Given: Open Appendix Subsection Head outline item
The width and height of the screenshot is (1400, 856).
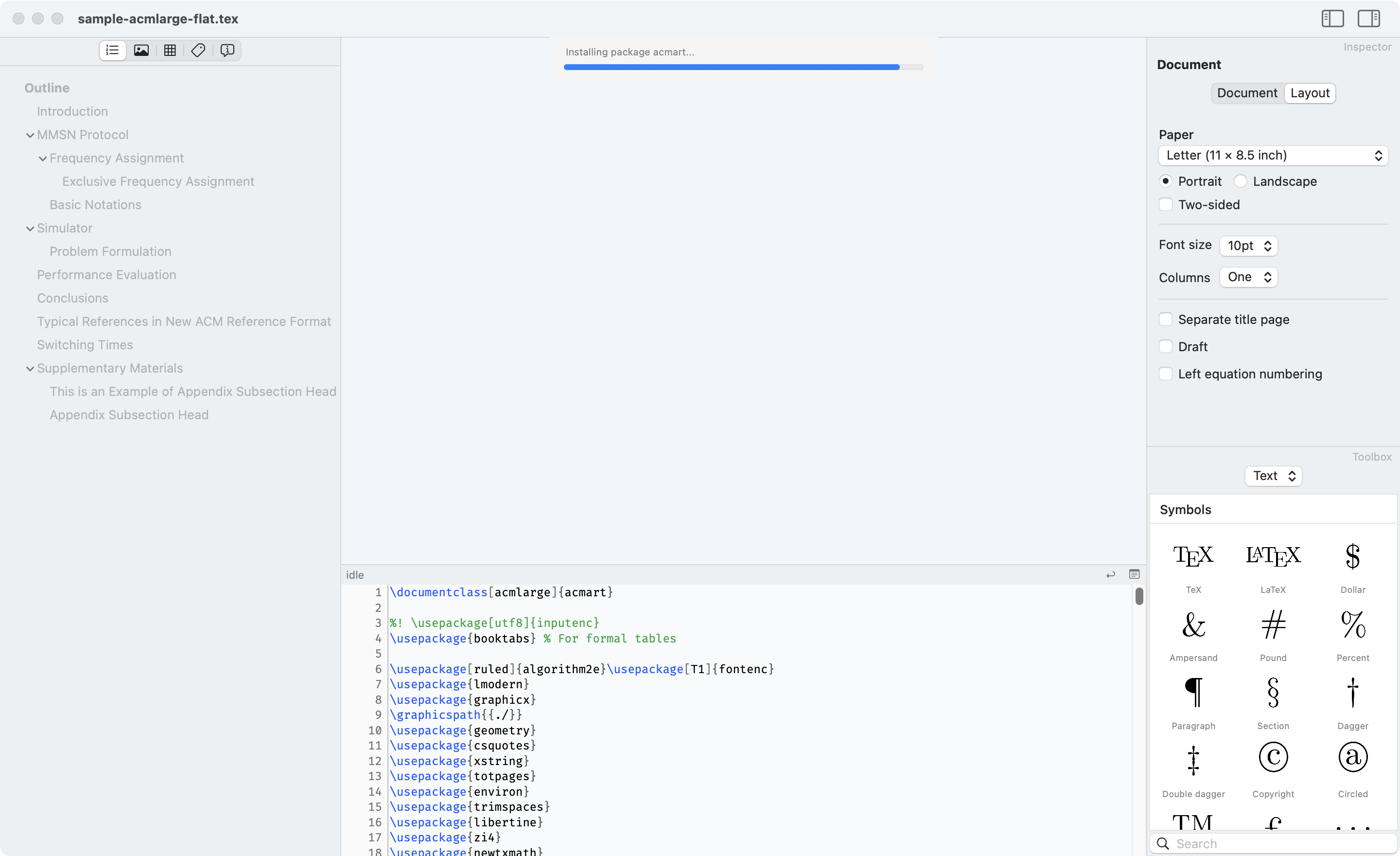Looking at the screenshot, I should 129,415.
